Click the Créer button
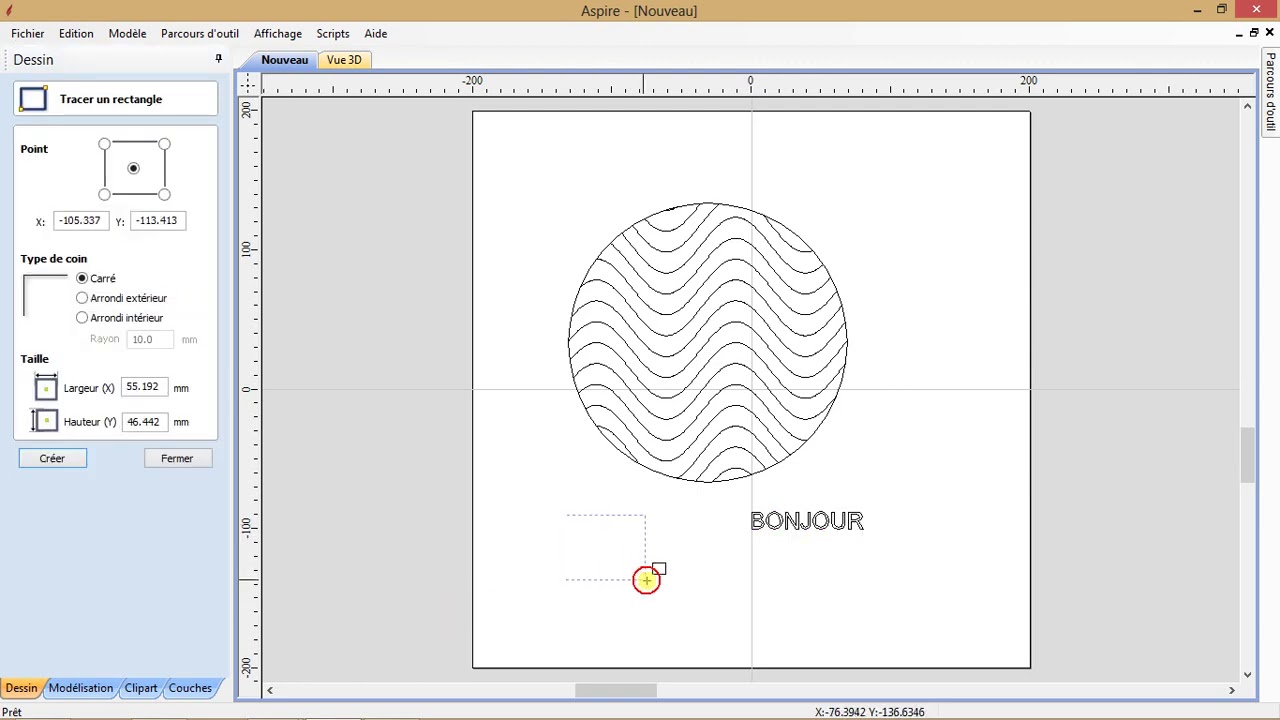Screen dimensions: 1280x720 pyautogui.click(x=52, y=458)
